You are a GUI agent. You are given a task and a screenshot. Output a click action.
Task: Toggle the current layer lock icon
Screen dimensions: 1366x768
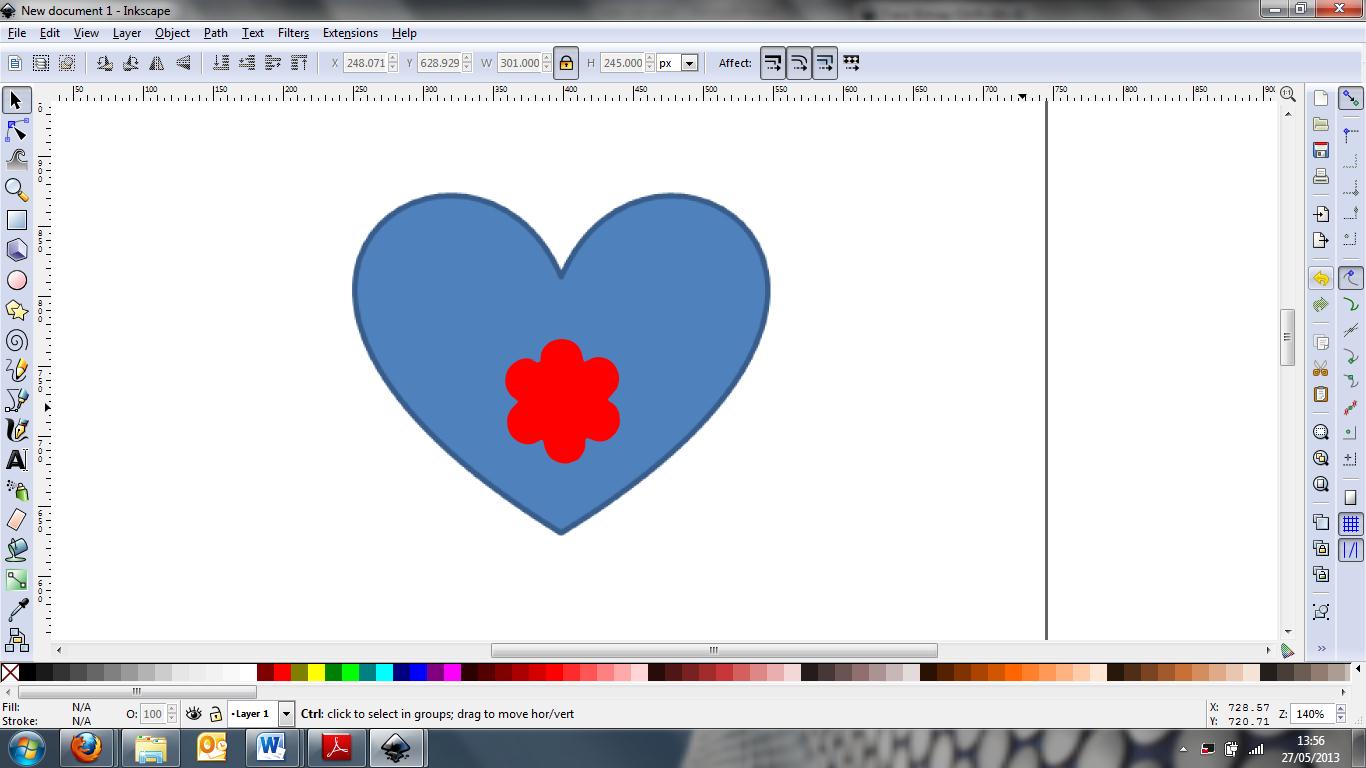[215, 714]
